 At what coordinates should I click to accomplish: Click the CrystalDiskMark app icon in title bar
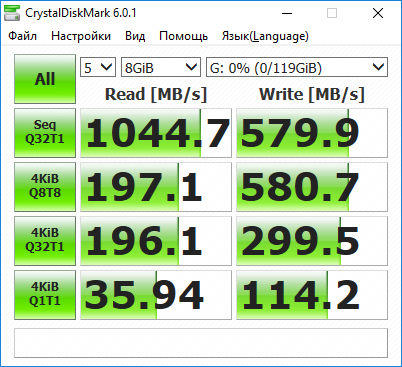(x=12, y=13)
